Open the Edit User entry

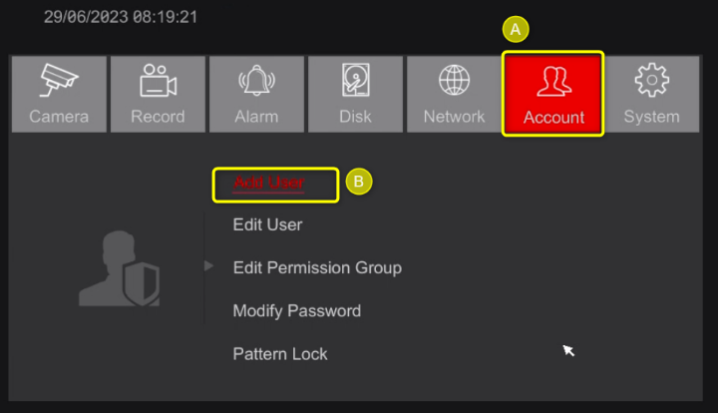click(x=267, y=225)
